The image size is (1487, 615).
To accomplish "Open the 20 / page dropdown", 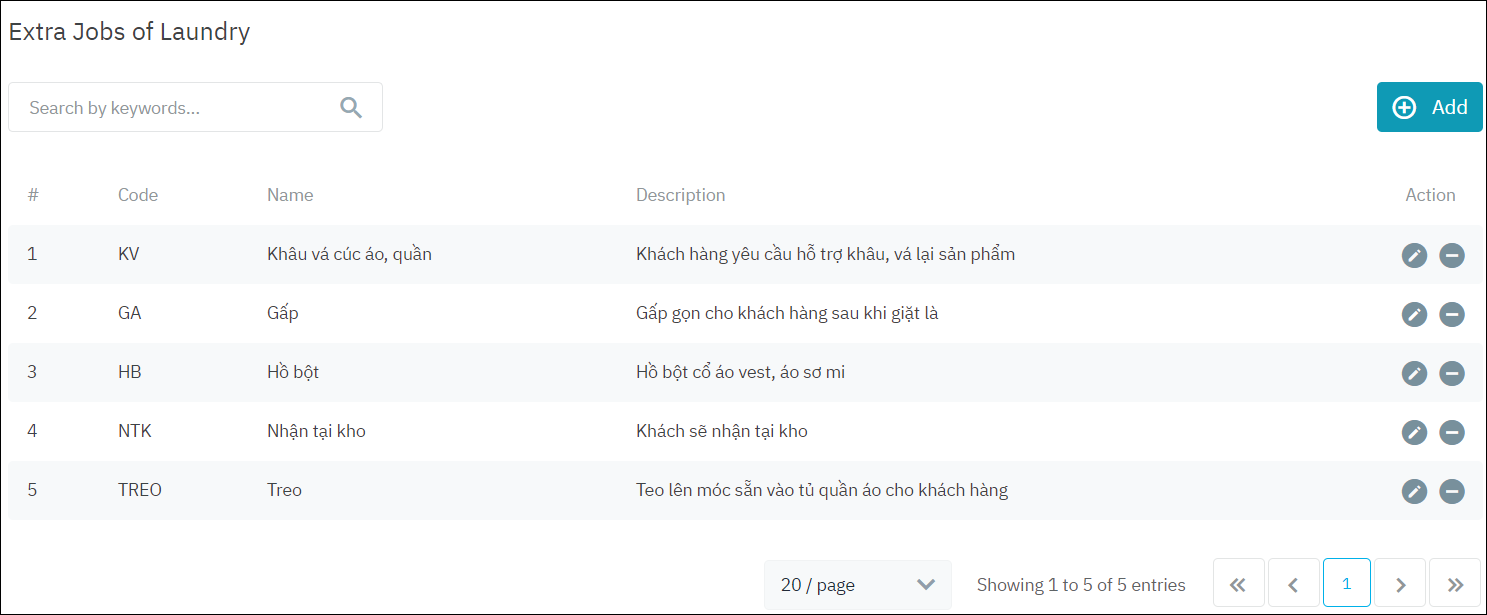I will pos(857,585).
